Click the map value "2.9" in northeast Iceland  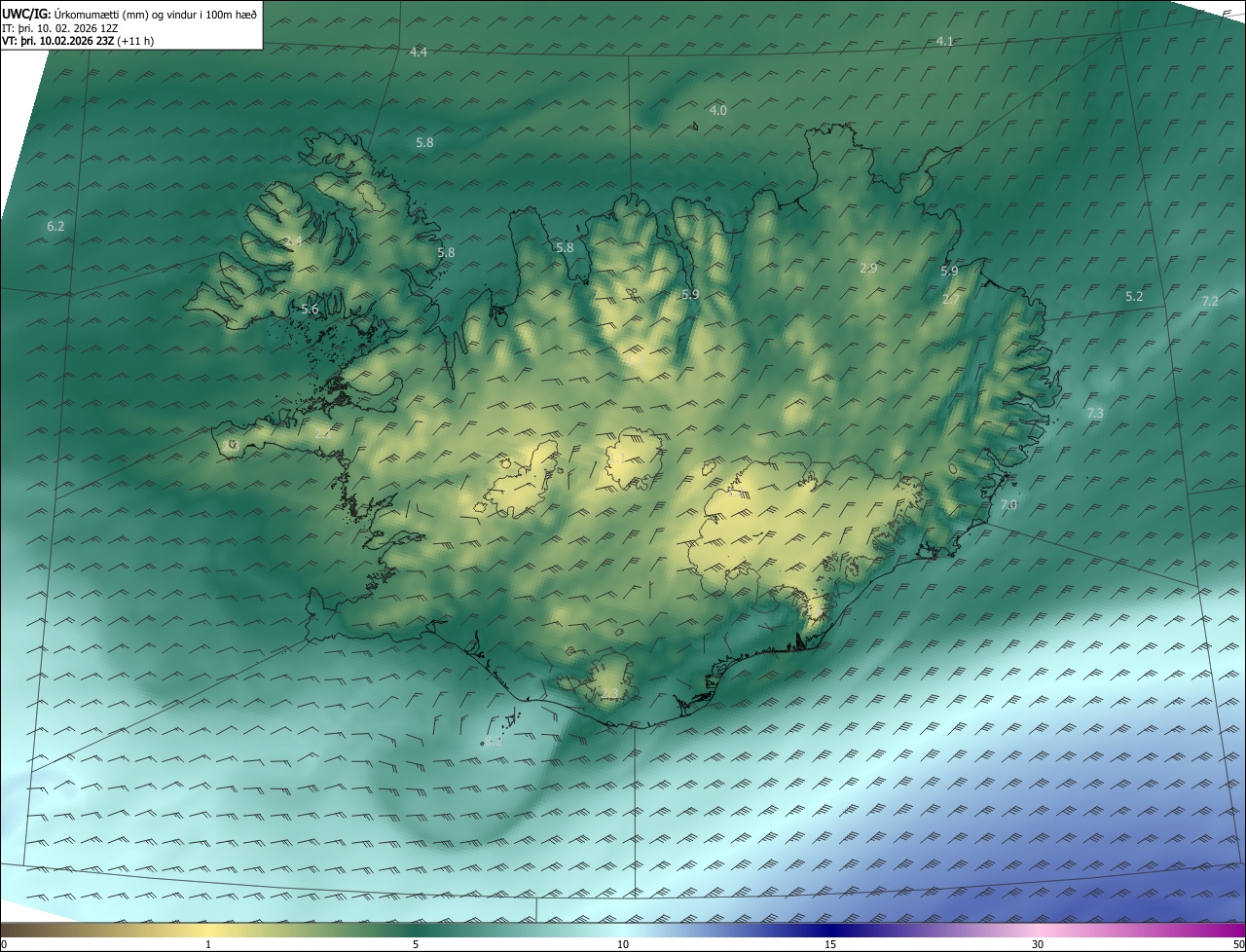coord(868,268)
